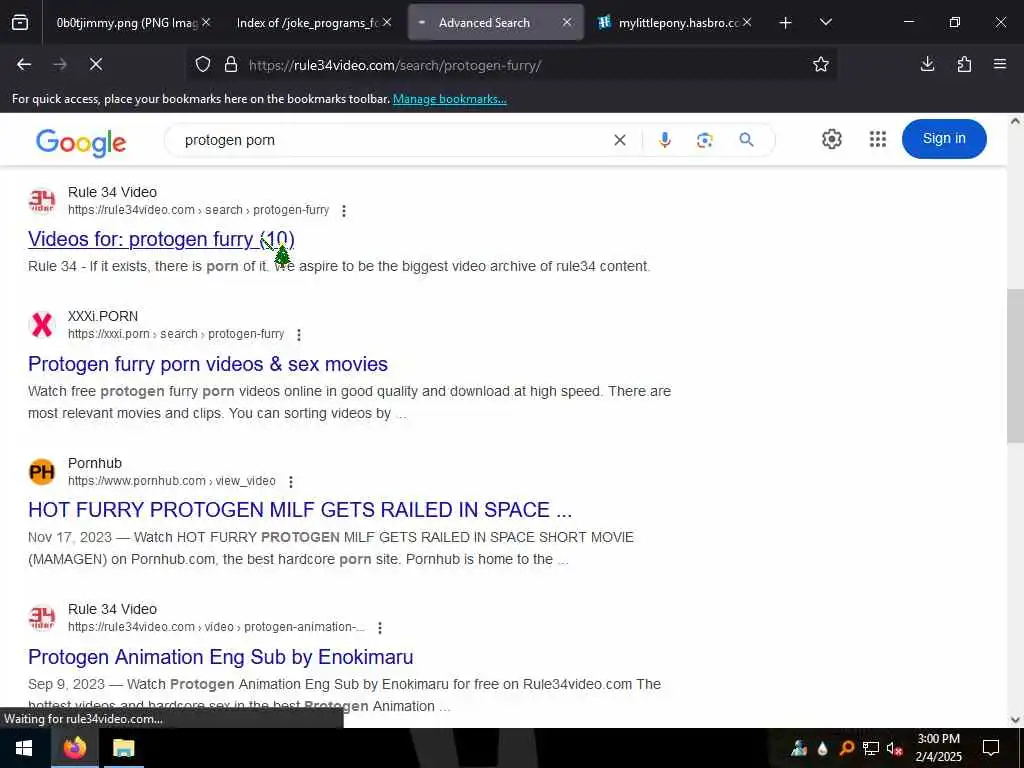This screenshot has width=1024, height=768.
Task: Search by image with Google Lens icon
Action: click(x=705, y=140)
